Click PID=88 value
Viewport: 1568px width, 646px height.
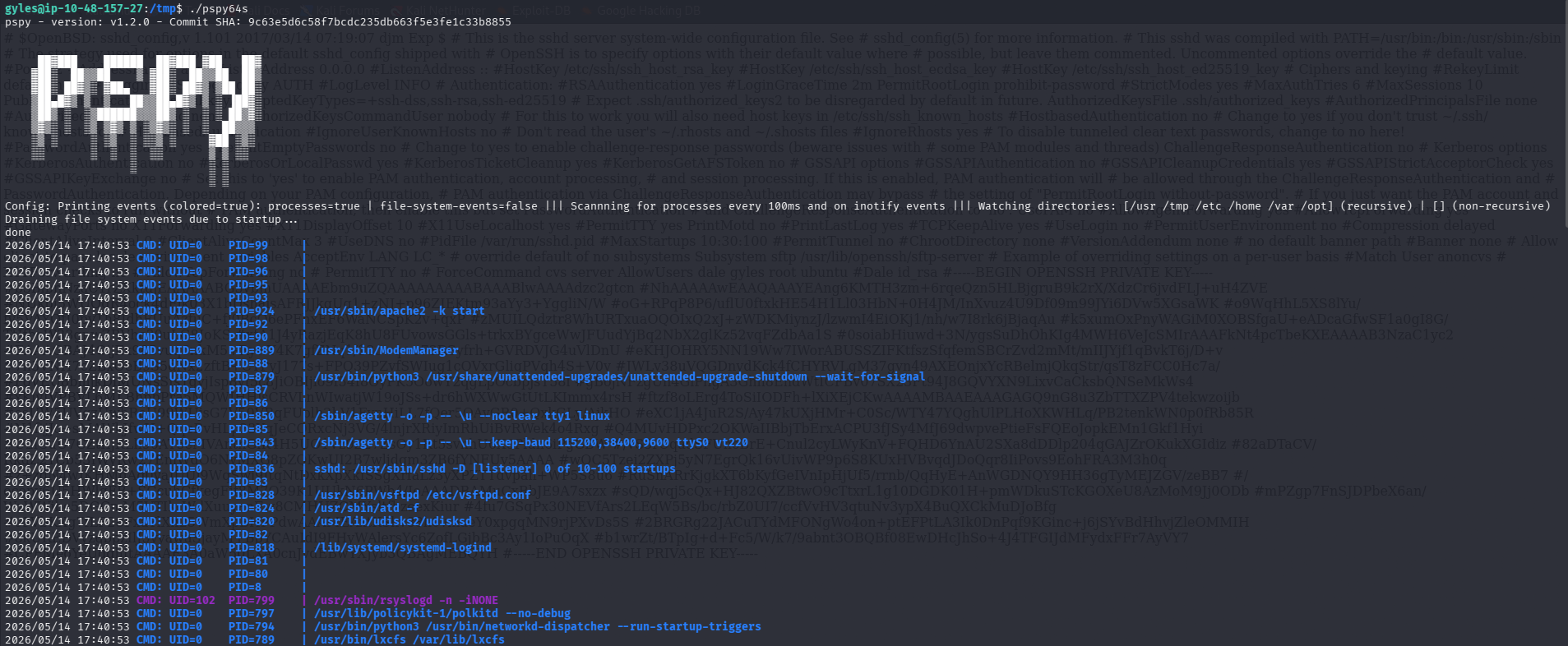tap(248, 364)
